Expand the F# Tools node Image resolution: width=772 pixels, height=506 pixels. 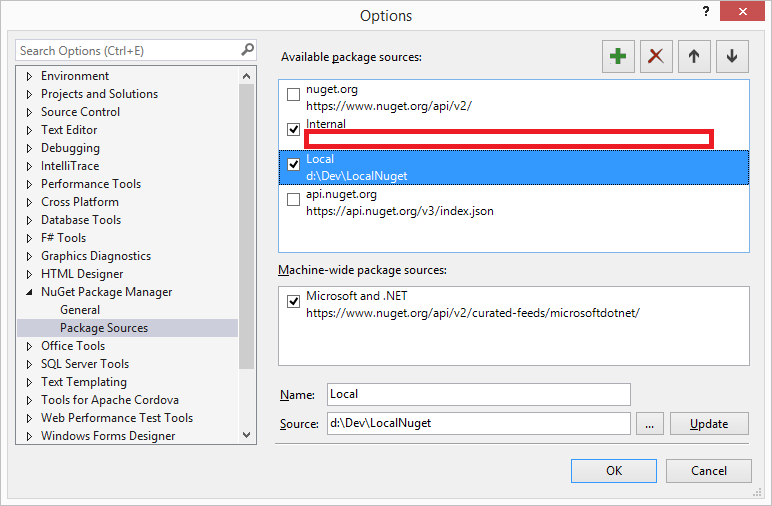click(29, 238)
